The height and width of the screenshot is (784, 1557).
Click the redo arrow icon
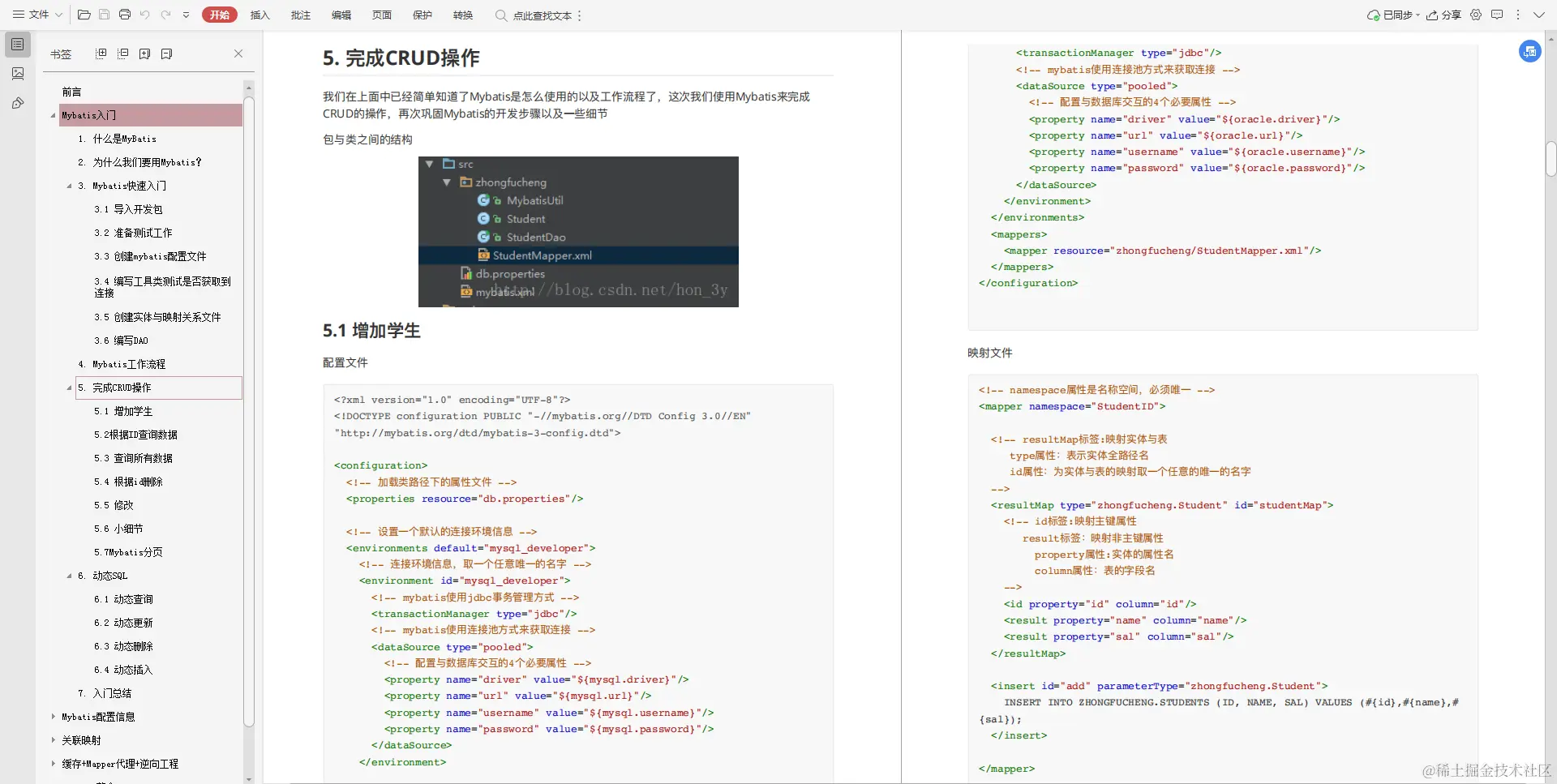pos(165,15)
